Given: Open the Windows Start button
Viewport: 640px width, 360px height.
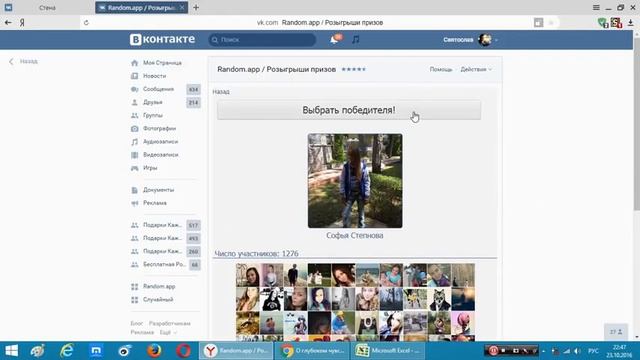Looking at the screenshot, I should click(11, 351).
